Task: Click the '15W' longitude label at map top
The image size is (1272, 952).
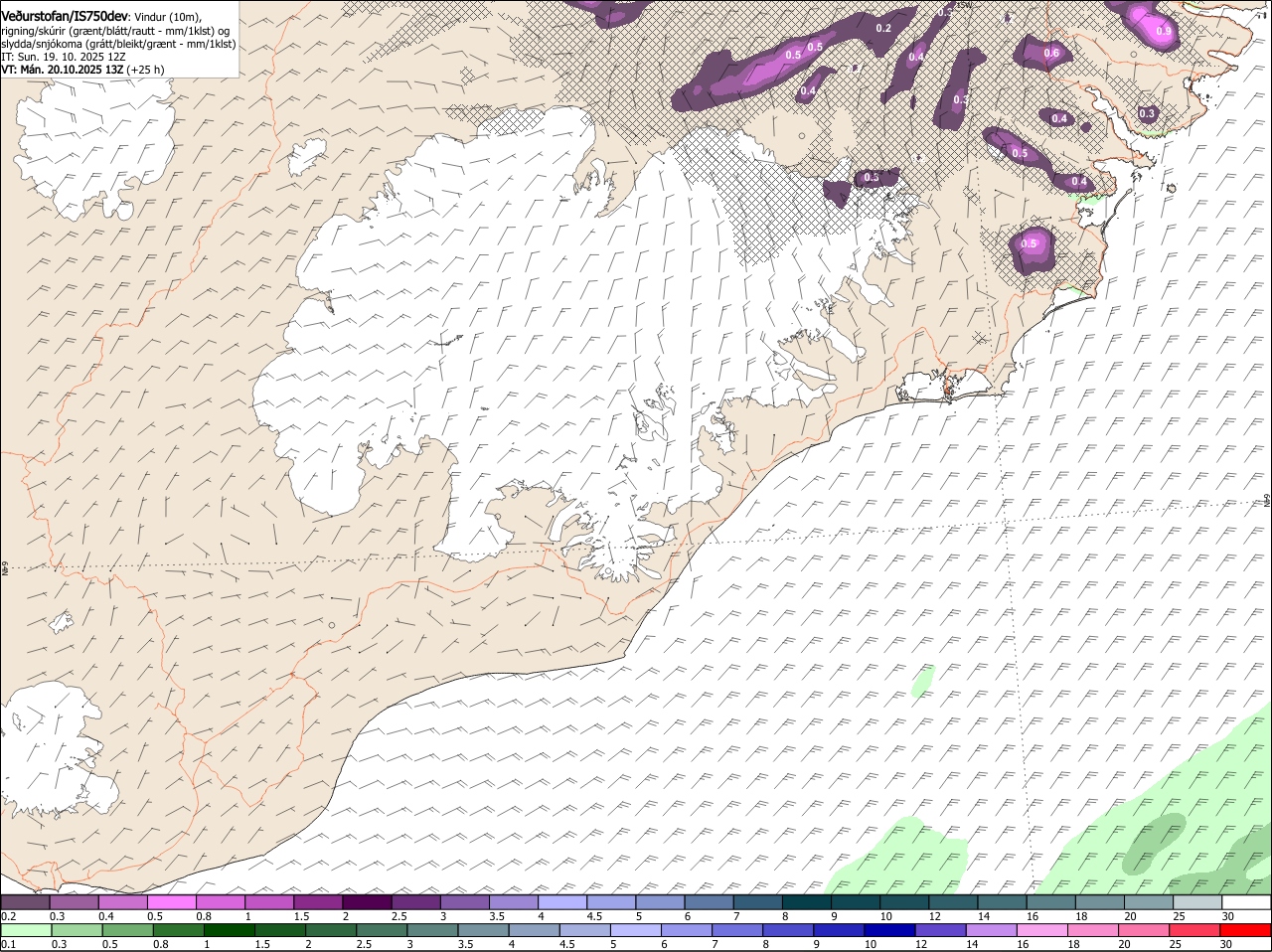Action: 962,5
